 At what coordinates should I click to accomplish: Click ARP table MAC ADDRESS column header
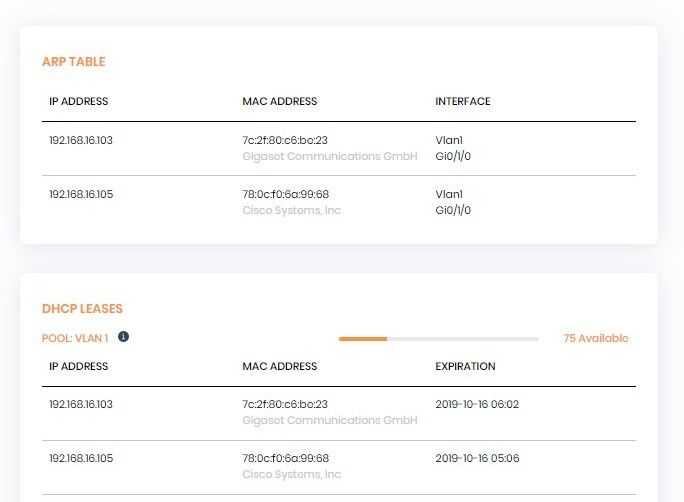pyautogui.click(x=280, y=101)
